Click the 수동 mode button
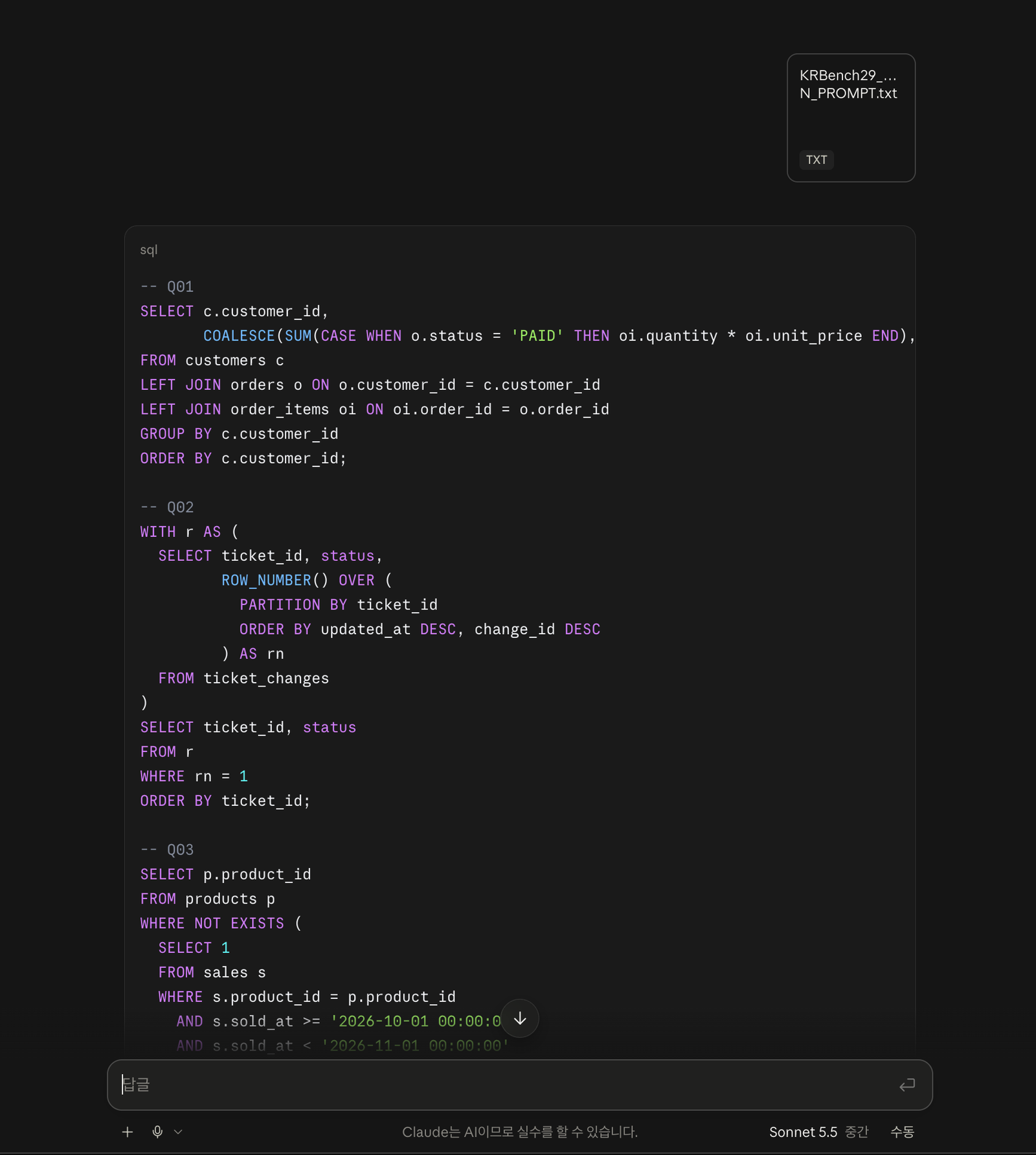1036x1155 pixels. (902, 1132)
